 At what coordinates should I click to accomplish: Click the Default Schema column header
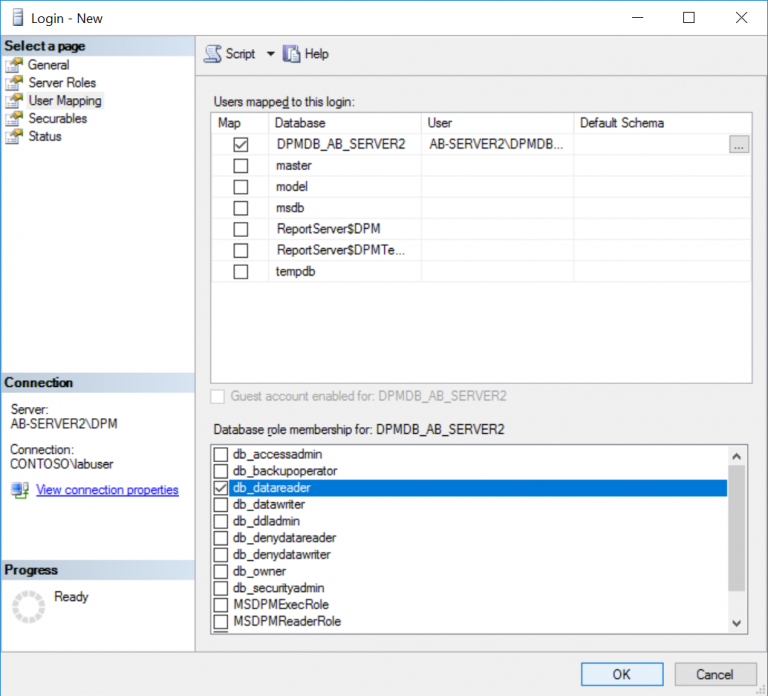(x=663, y=123)
